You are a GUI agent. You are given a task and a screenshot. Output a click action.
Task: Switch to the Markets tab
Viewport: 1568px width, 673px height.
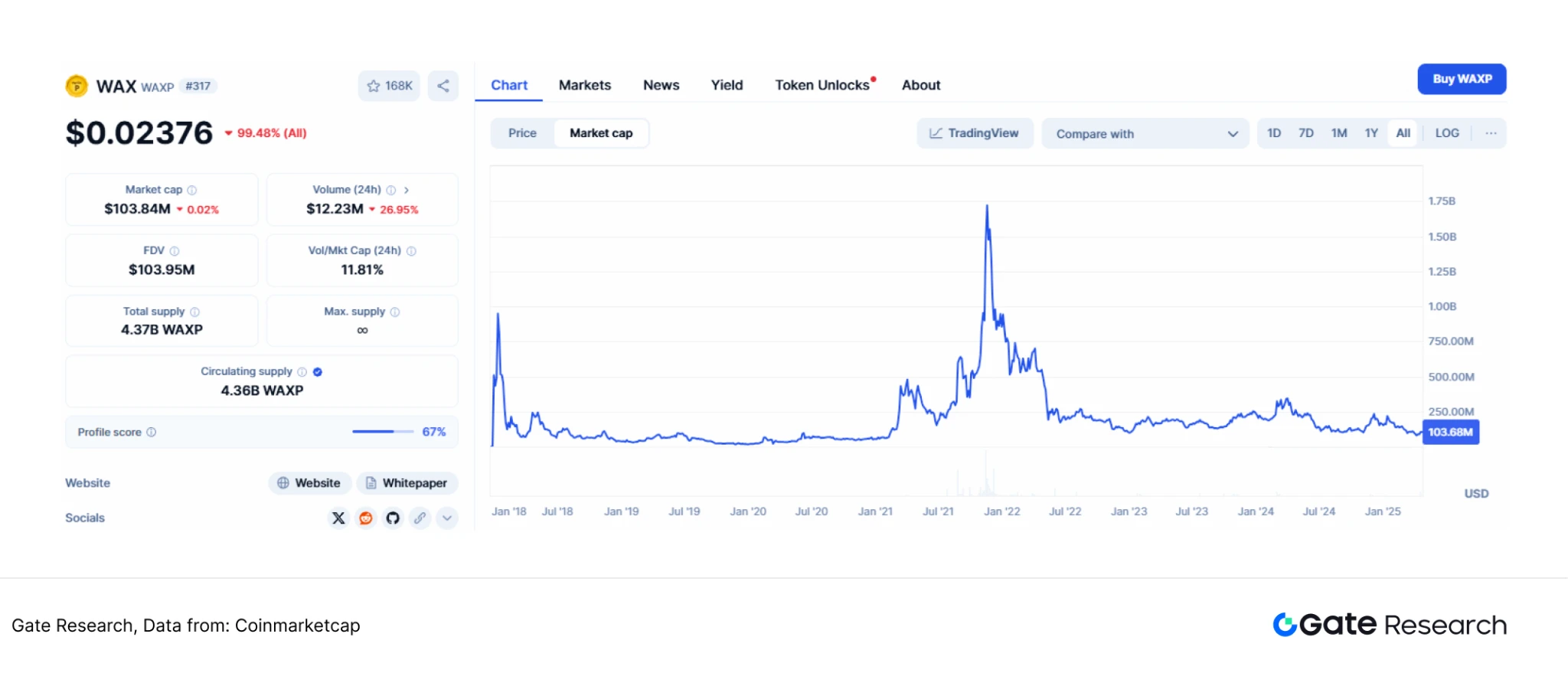pos(584,85)
